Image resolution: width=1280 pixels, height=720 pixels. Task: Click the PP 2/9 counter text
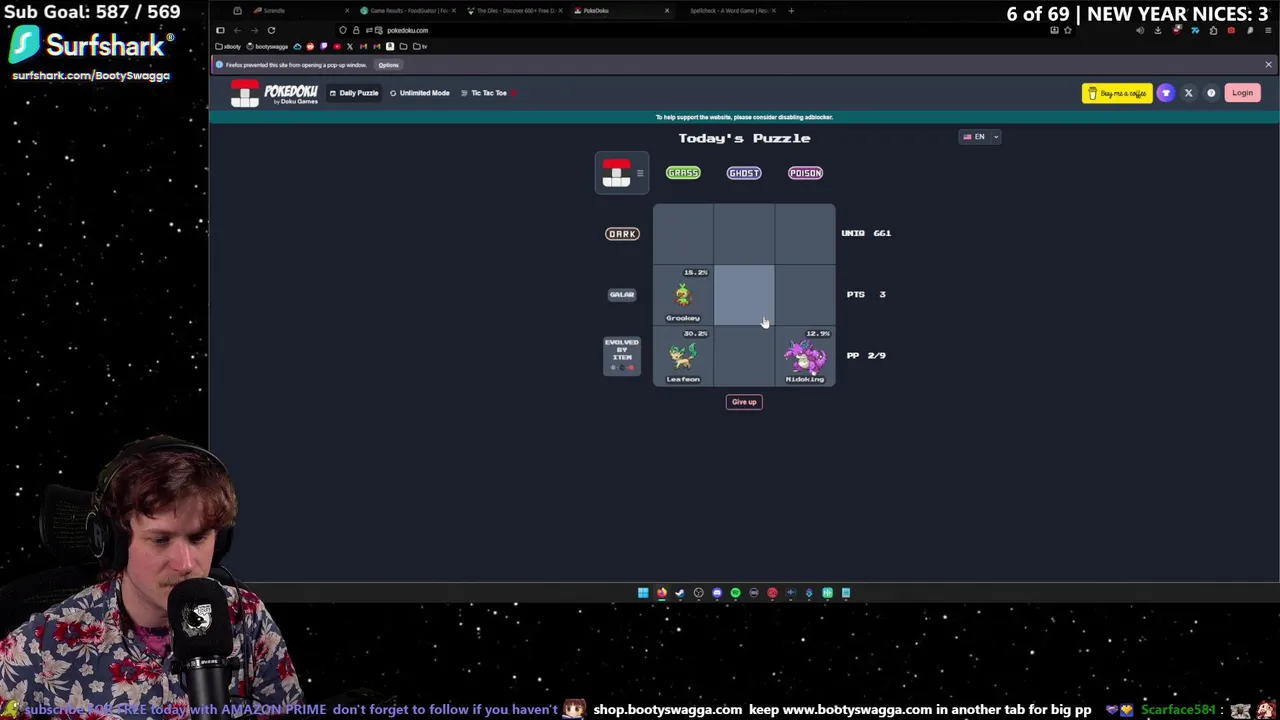(x=866, y=355)
